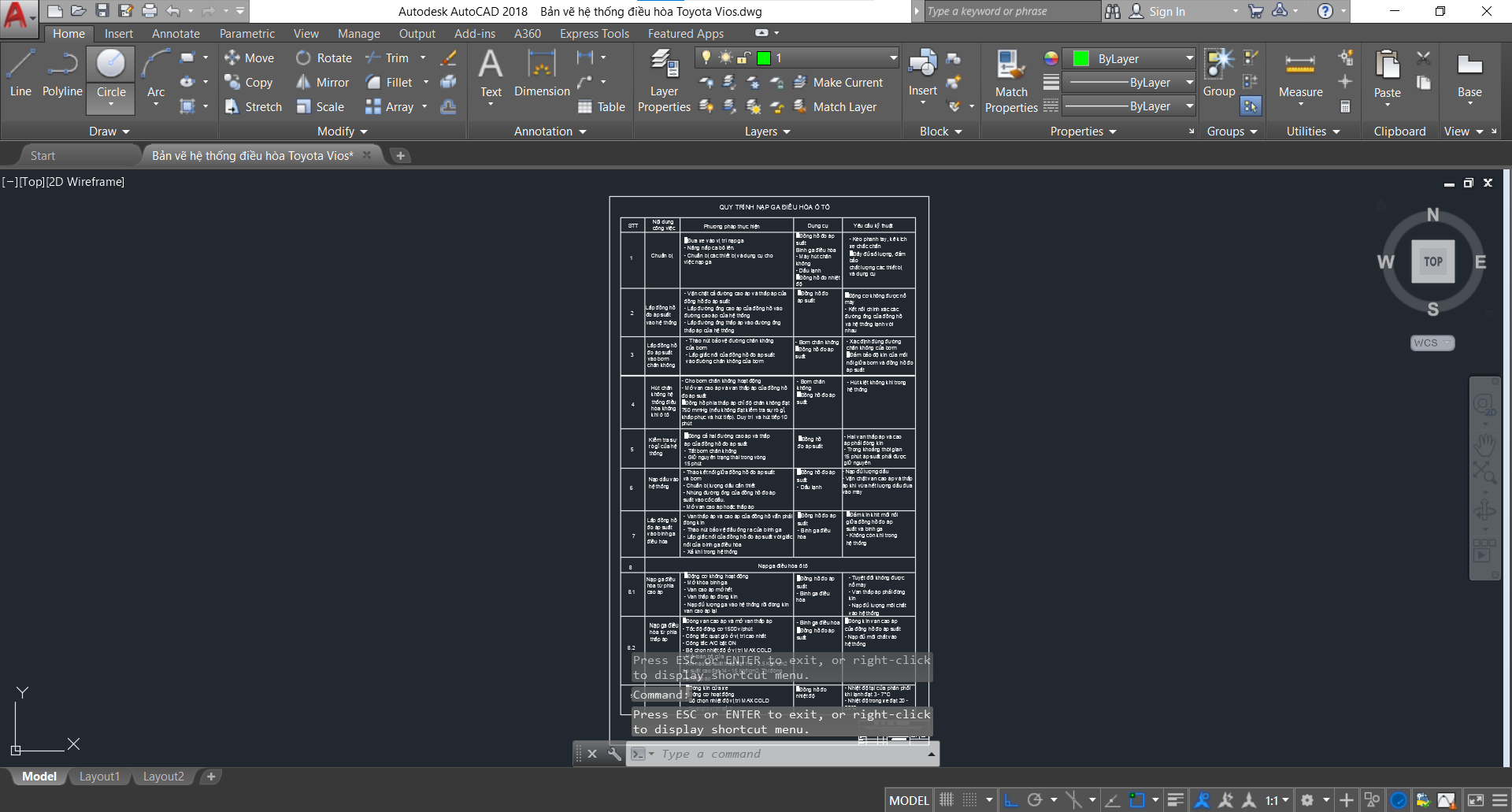The width and height of the screenshot is (1512, 812).
Task: Click the Type a command input field
Action: [x=791, y=754]
